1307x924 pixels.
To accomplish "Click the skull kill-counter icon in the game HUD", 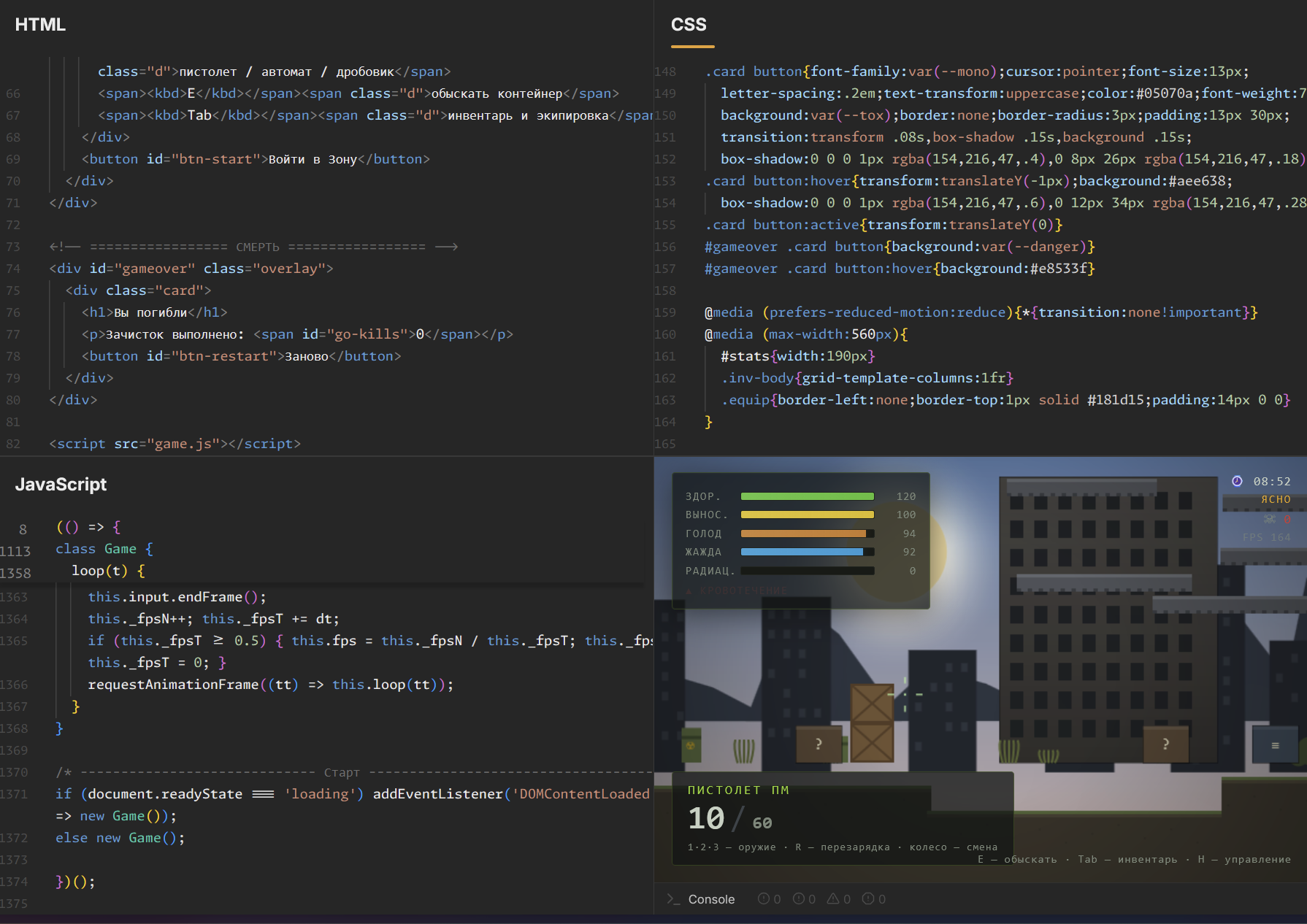I will coord(1270,519).
